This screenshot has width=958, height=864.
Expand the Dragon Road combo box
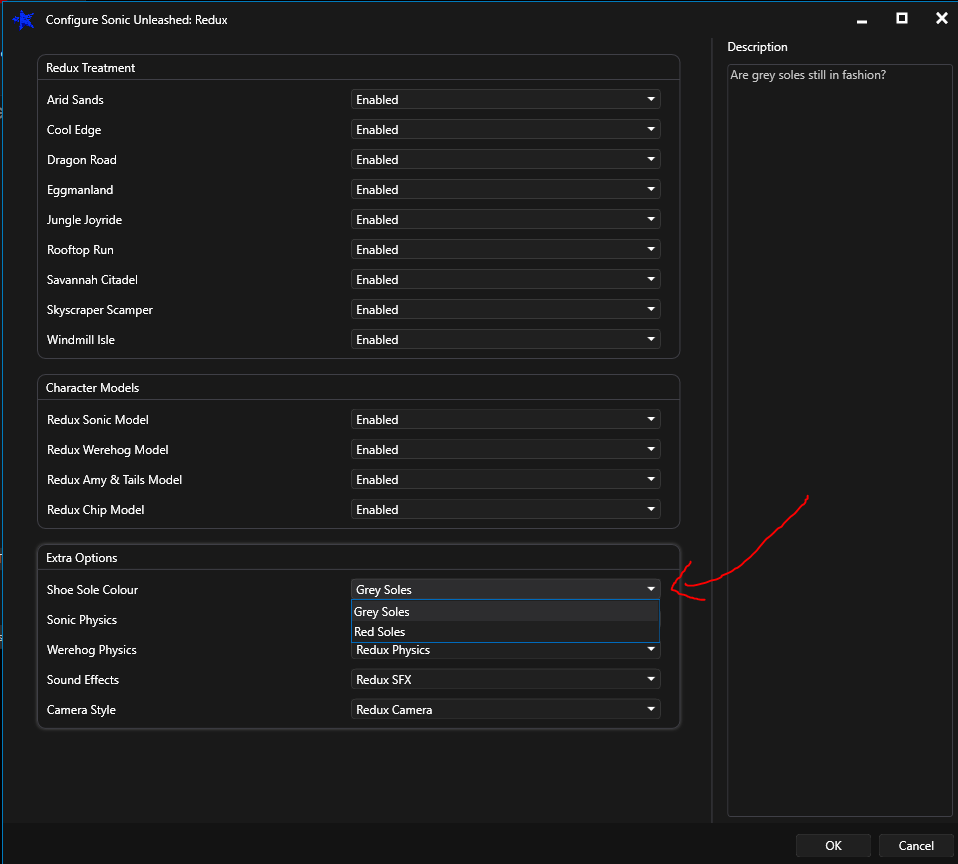[505, 159]
